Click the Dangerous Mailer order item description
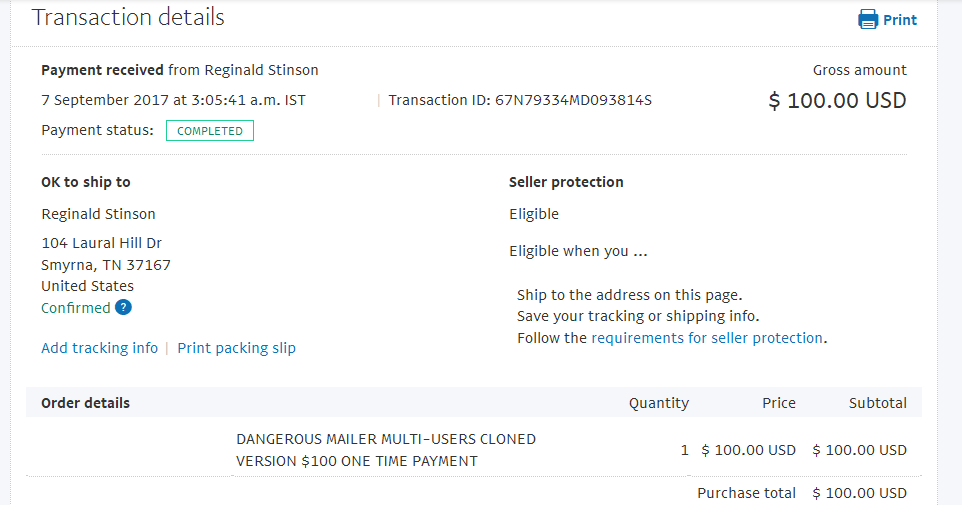The height and width of the screenshot is (505, 962). 386,450
